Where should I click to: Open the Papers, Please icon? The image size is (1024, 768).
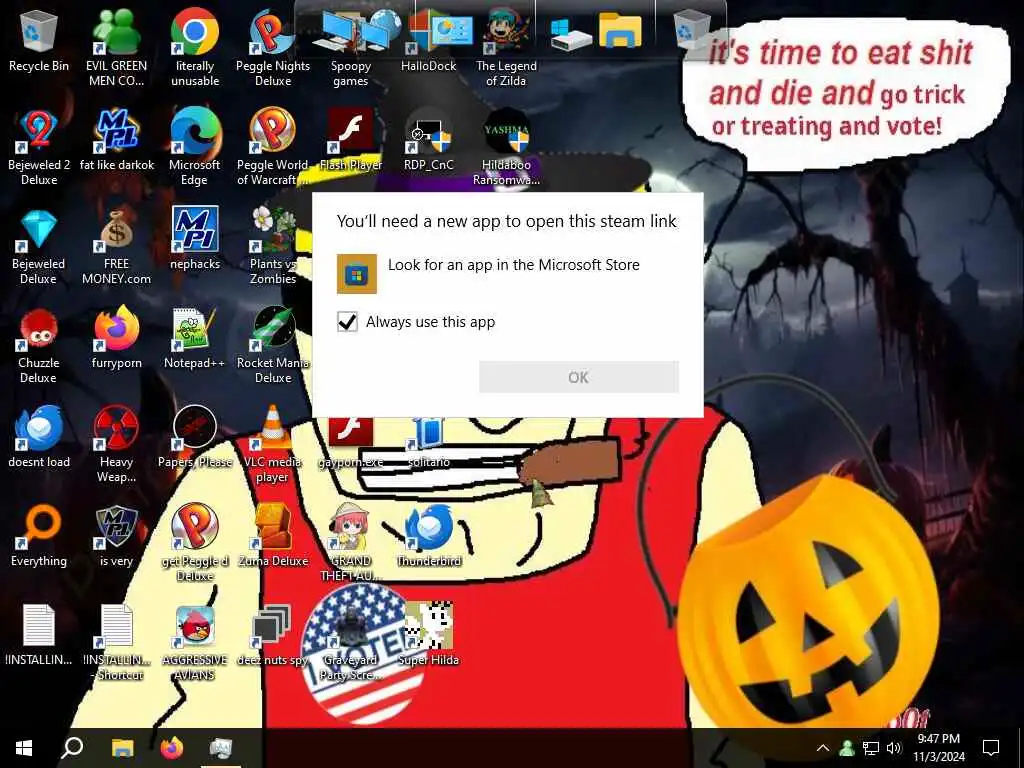click(195, 428)
